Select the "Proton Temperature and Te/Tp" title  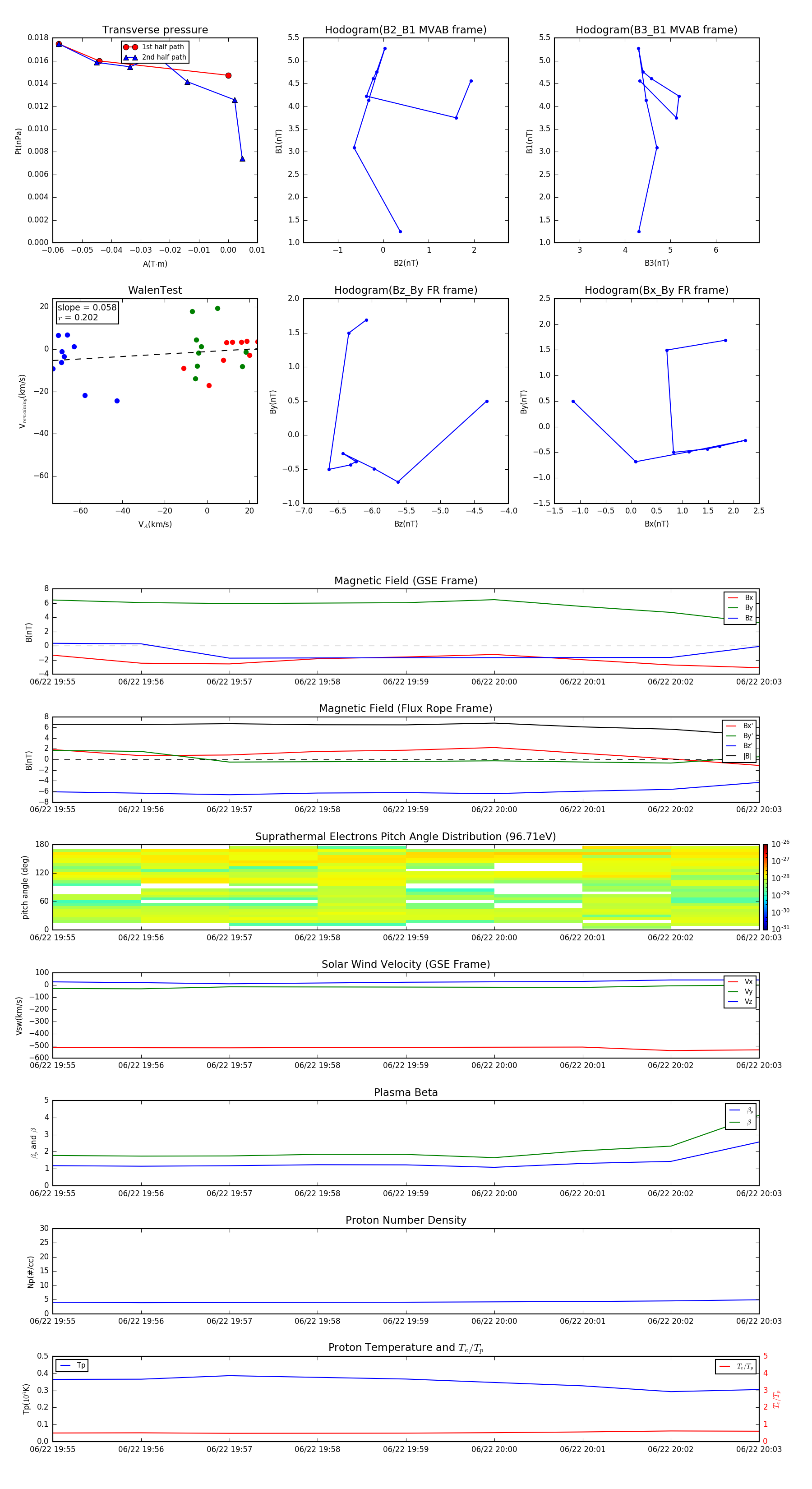[406, 1348]
